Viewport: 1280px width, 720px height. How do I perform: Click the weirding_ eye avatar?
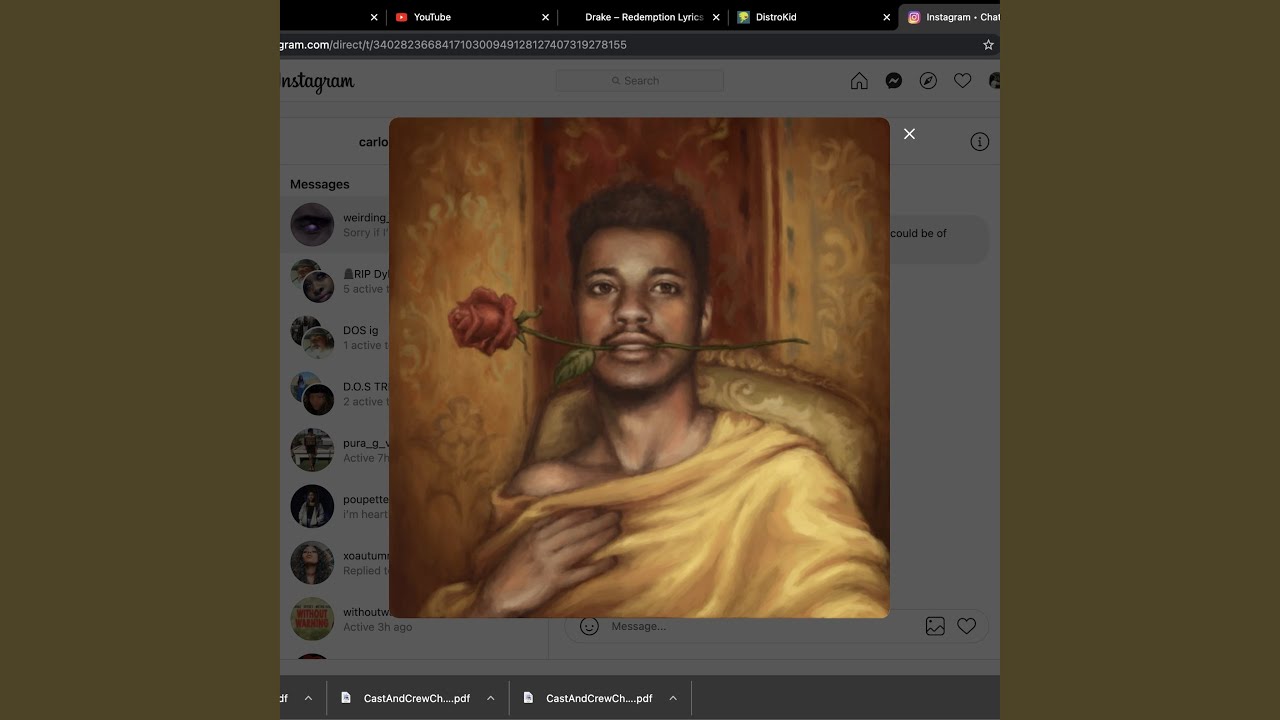click(x=312, y=225)
